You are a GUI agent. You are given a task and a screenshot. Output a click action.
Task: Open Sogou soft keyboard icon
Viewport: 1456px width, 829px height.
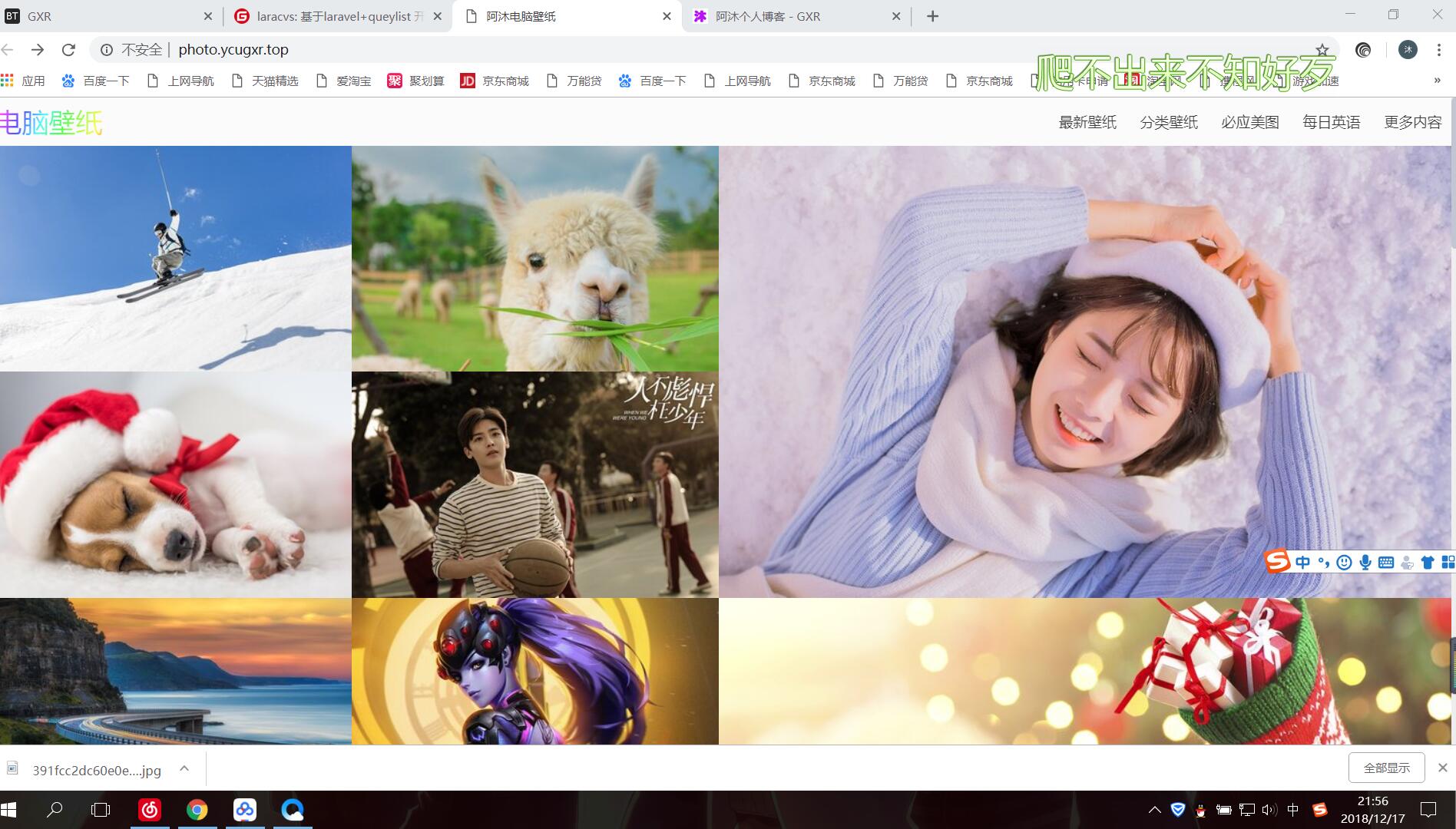click(1385, 563)
